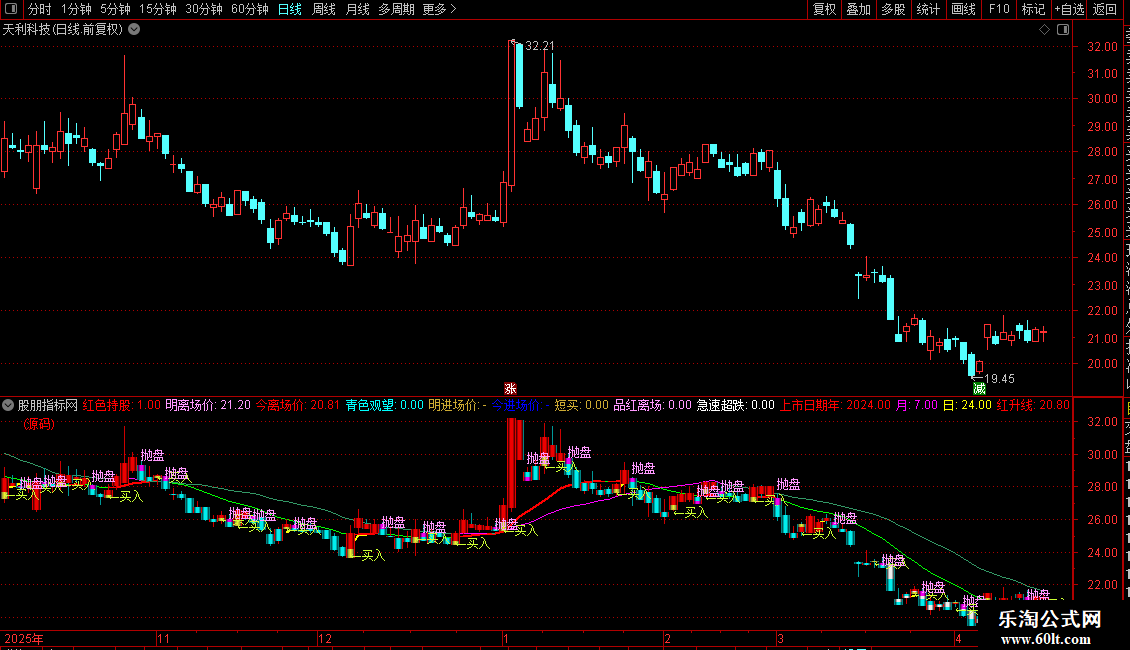Open the 画线 drawing tools
Image resolution: width=1130 pixels, height=650 pixels.
click(963, 9)
